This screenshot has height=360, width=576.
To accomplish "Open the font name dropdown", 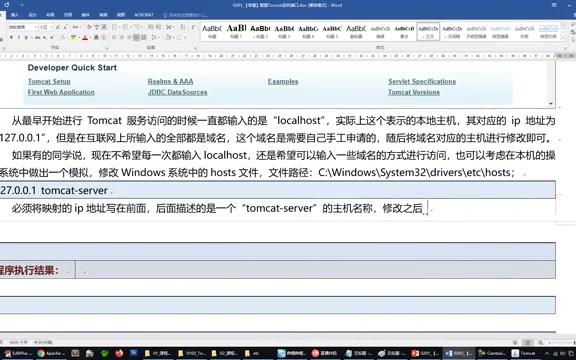I will pyautogui.click(x=22, y=27).
